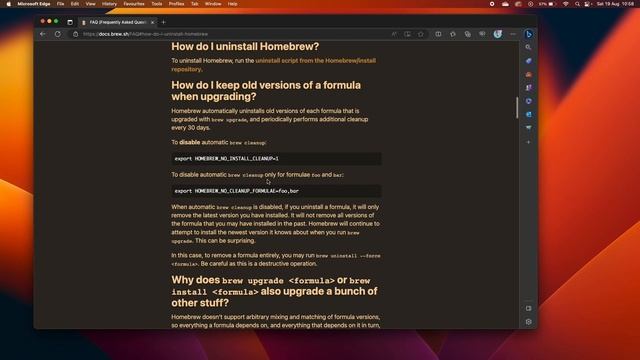640x360 pixels.
Task: Open the View menu
Action: [90, 4]
